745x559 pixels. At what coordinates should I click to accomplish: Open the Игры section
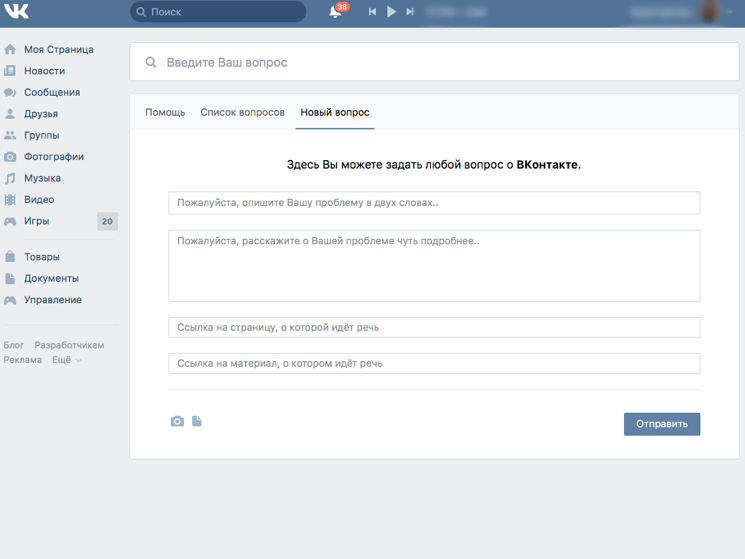click(x=37, y=221)
